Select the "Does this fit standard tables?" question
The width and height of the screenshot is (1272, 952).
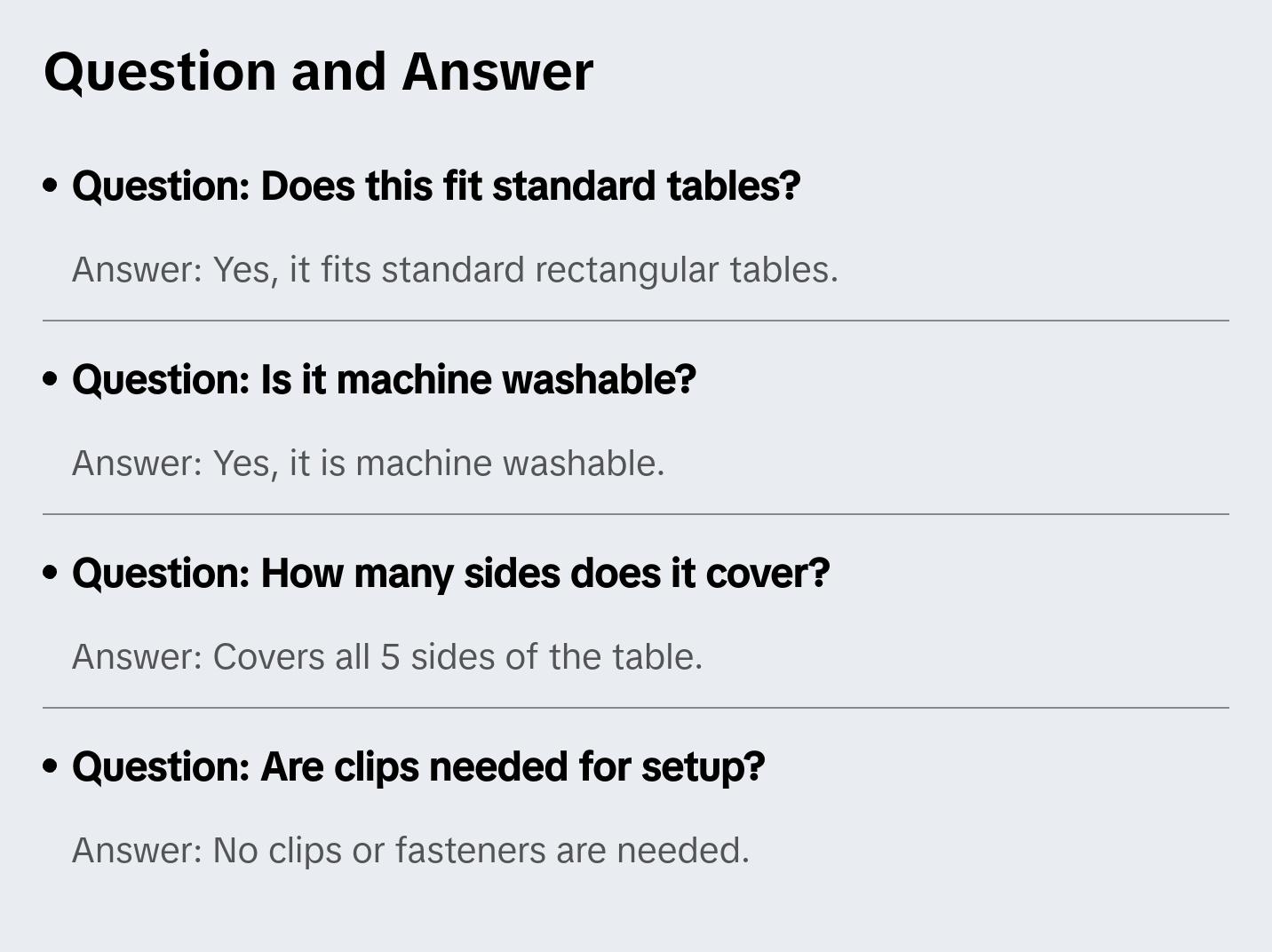tap(436, 186)
